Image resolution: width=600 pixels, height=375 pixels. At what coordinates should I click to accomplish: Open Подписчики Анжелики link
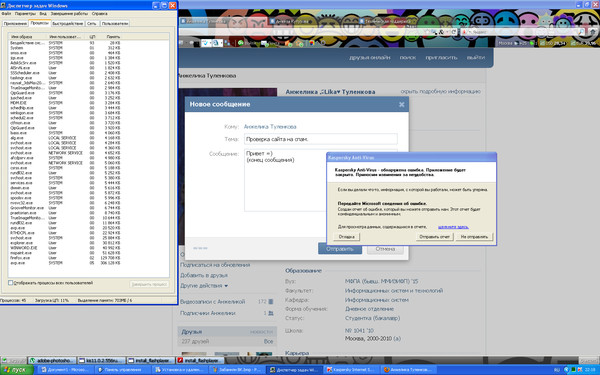pos(208,313)
